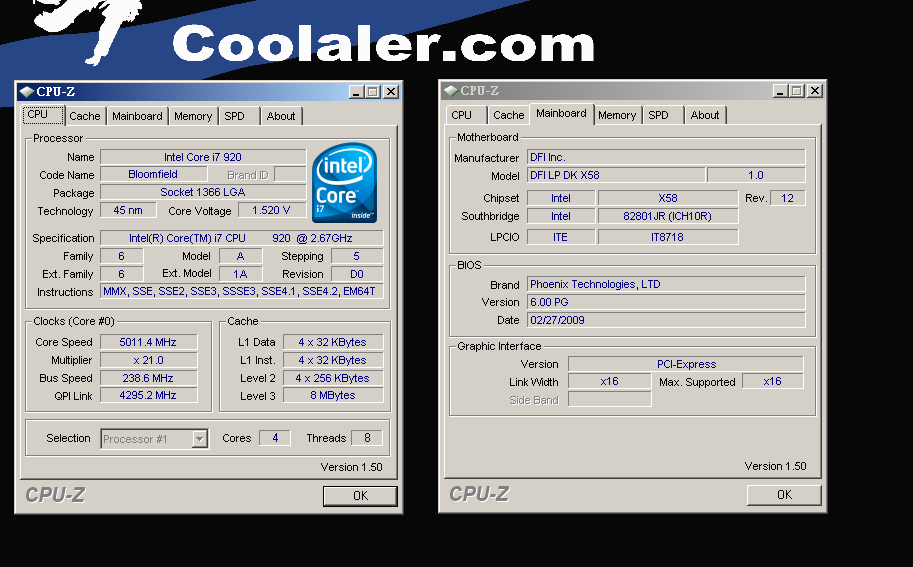Maximize the left CPU-Z window
Viewport: 913px width, 567px height.
pos(373,91)
